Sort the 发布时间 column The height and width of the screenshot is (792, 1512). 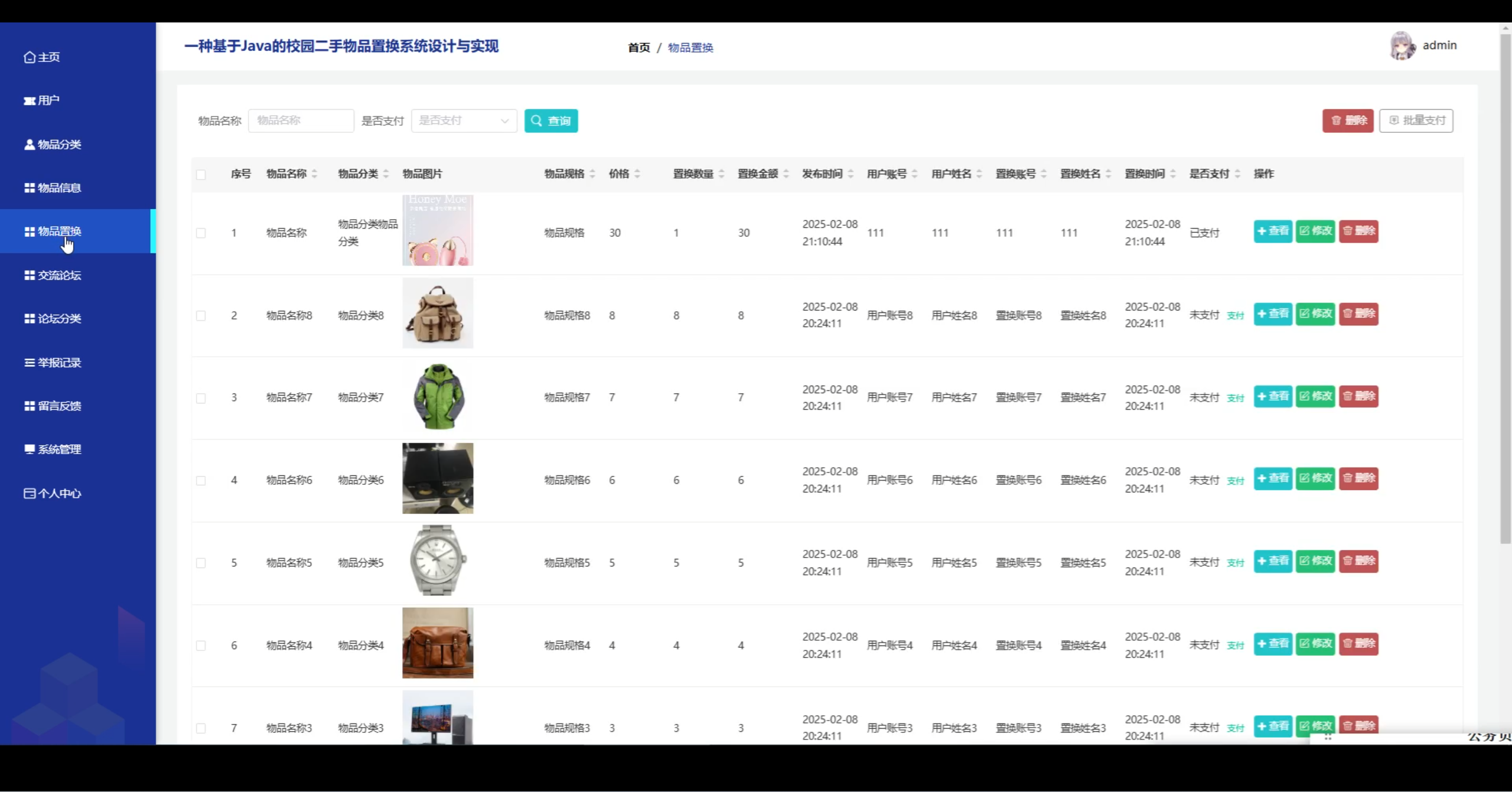click(x=850, y=173)
